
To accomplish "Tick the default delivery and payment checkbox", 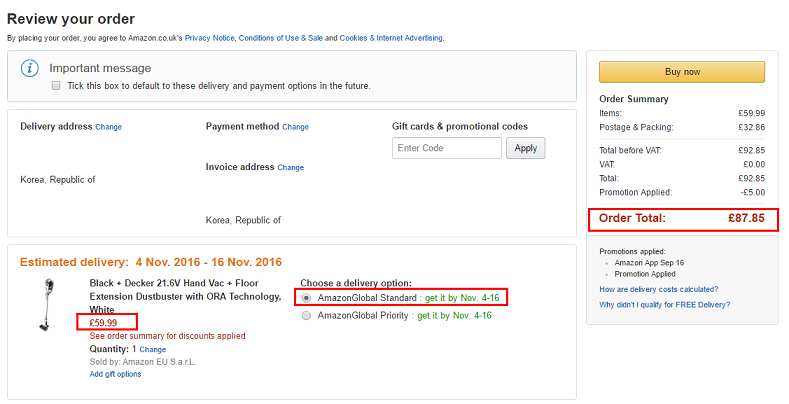I will tap(56, 86).
